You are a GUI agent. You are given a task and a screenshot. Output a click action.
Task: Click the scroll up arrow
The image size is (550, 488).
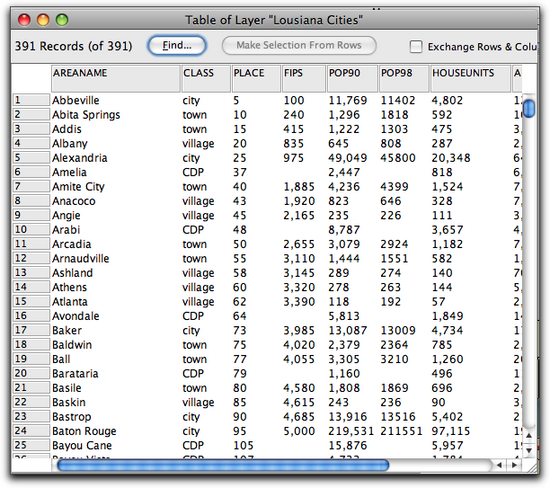pos(529,436)
